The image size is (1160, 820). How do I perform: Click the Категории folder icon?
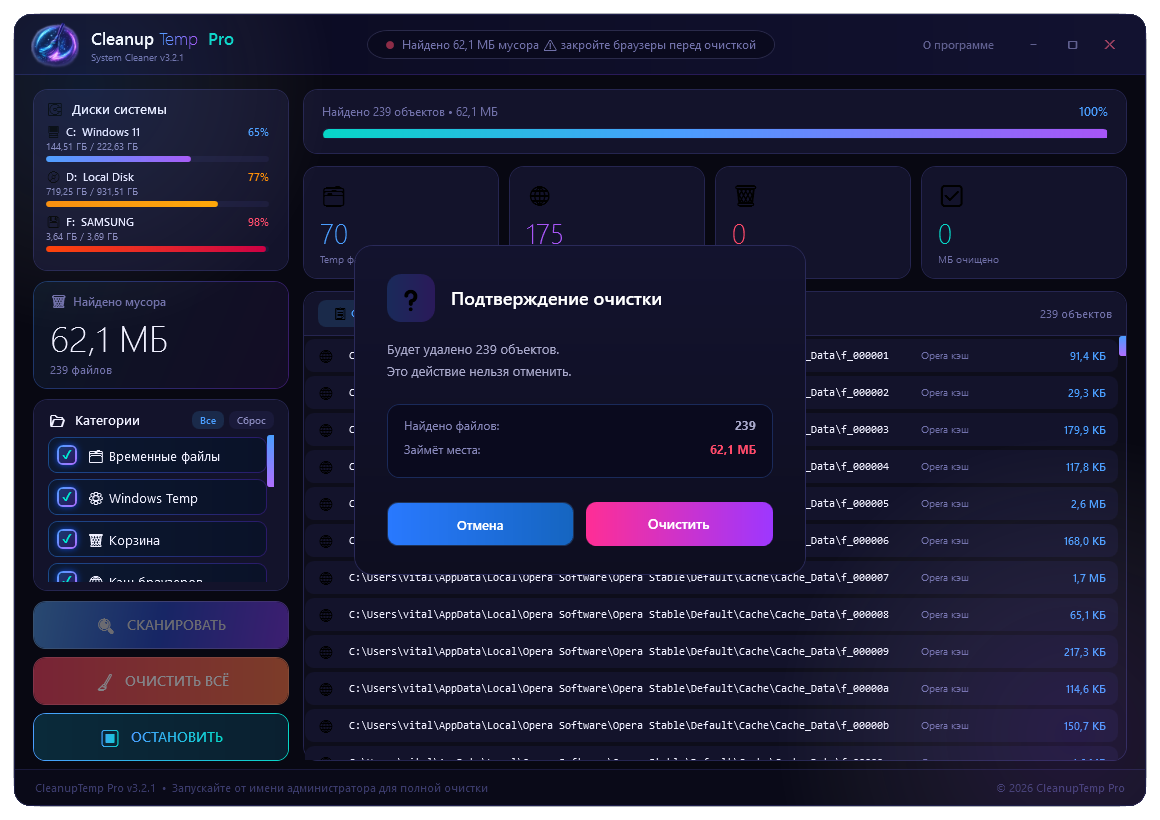click(57, 420)
